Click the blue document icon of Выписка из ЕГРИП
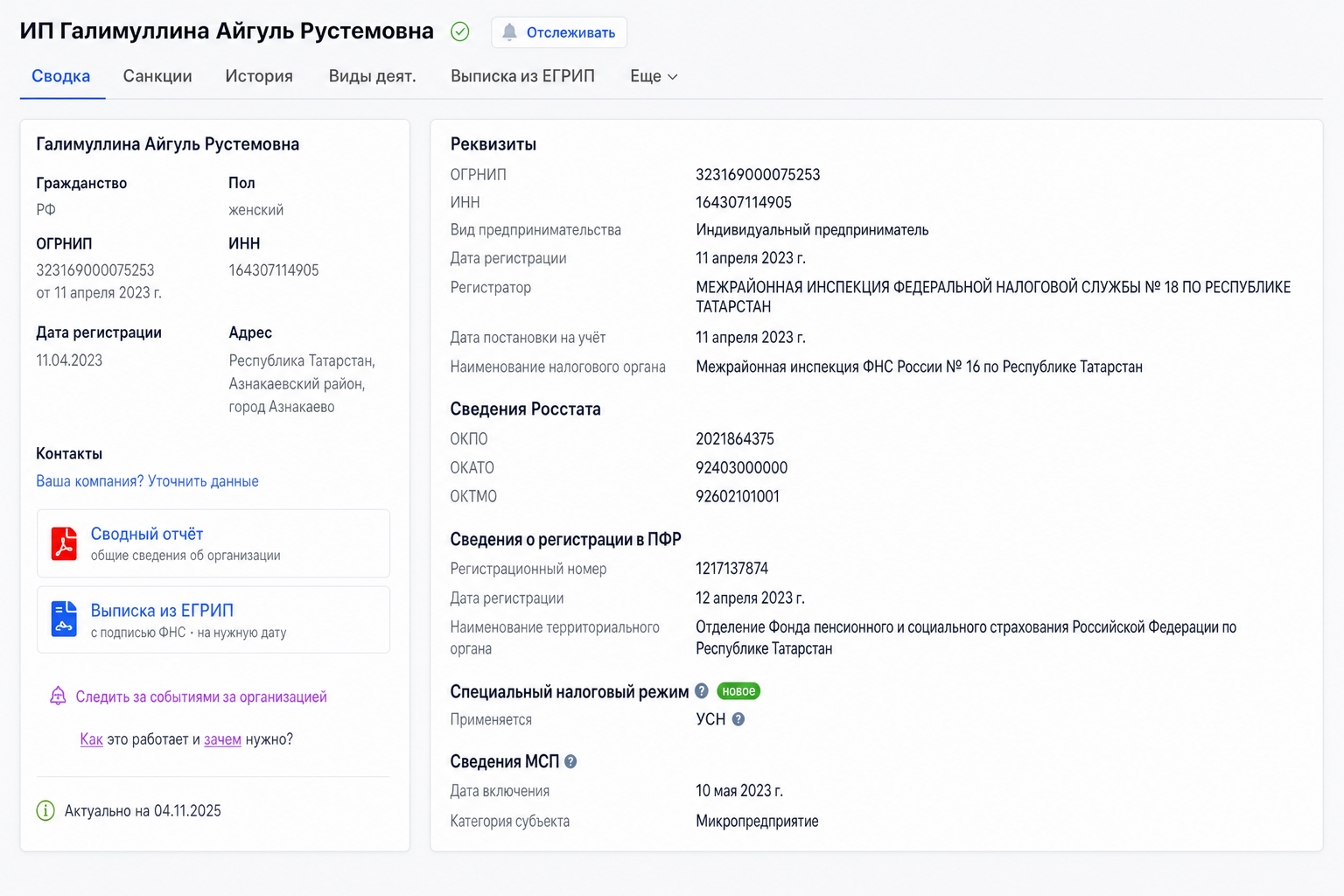 pyautogui.click(x=64, y=619)
